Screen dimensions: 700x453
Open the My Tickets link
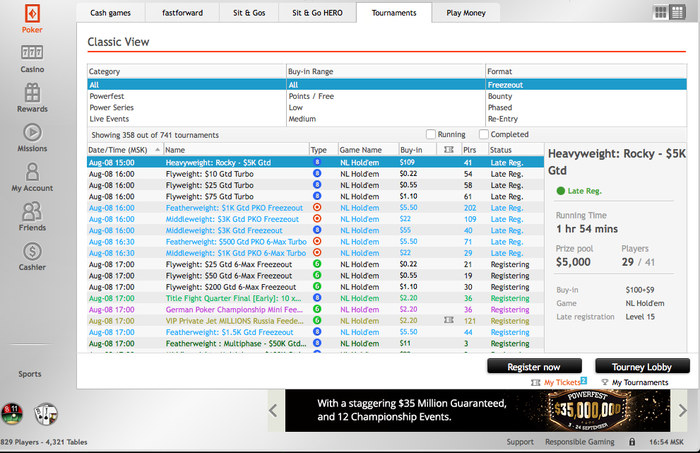click(x=562, y=382)
